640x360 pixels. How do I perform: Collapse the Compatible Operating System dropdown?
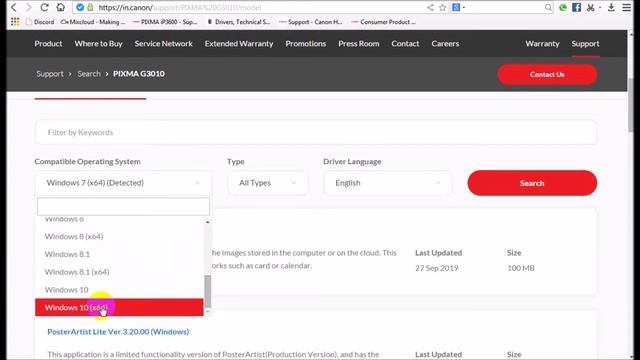click(x=123, y=183)
